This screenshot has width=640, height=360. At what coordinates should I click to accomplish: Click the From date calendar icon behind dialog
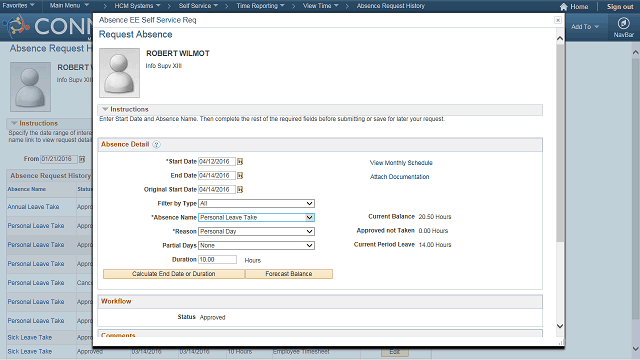82,159
